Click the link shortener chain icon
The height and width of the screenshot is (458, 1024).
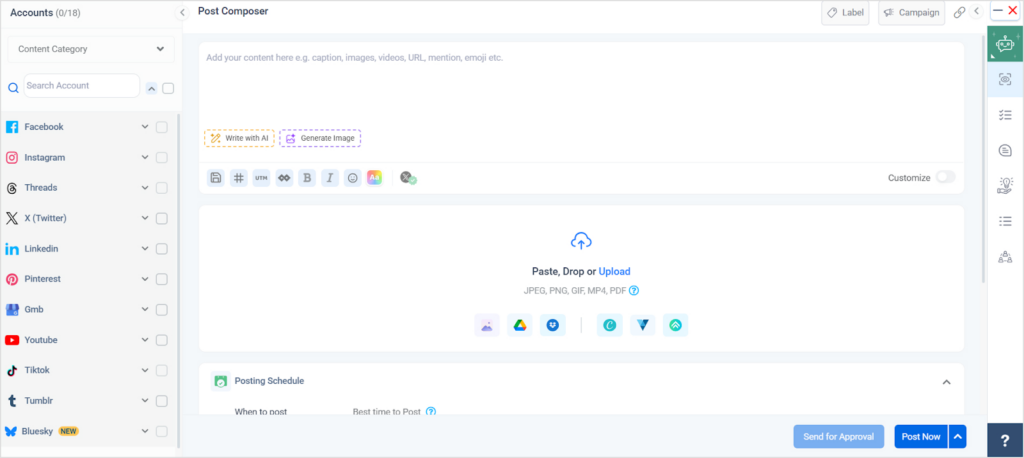(284, 178)
